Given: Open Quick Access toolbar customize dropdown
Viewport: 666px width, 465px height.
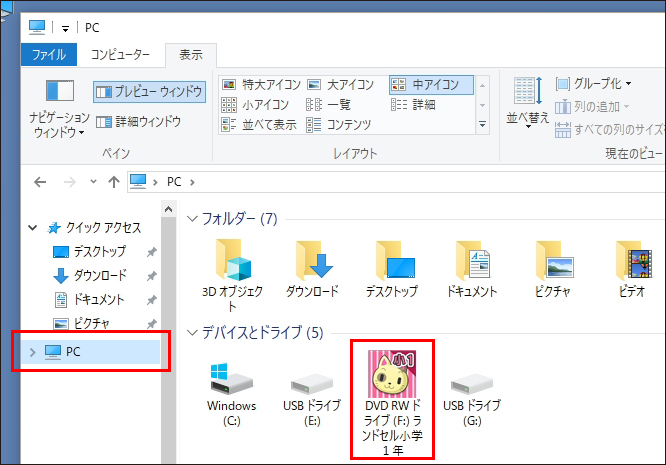Looking at the screenshot, I should [65, 28].
